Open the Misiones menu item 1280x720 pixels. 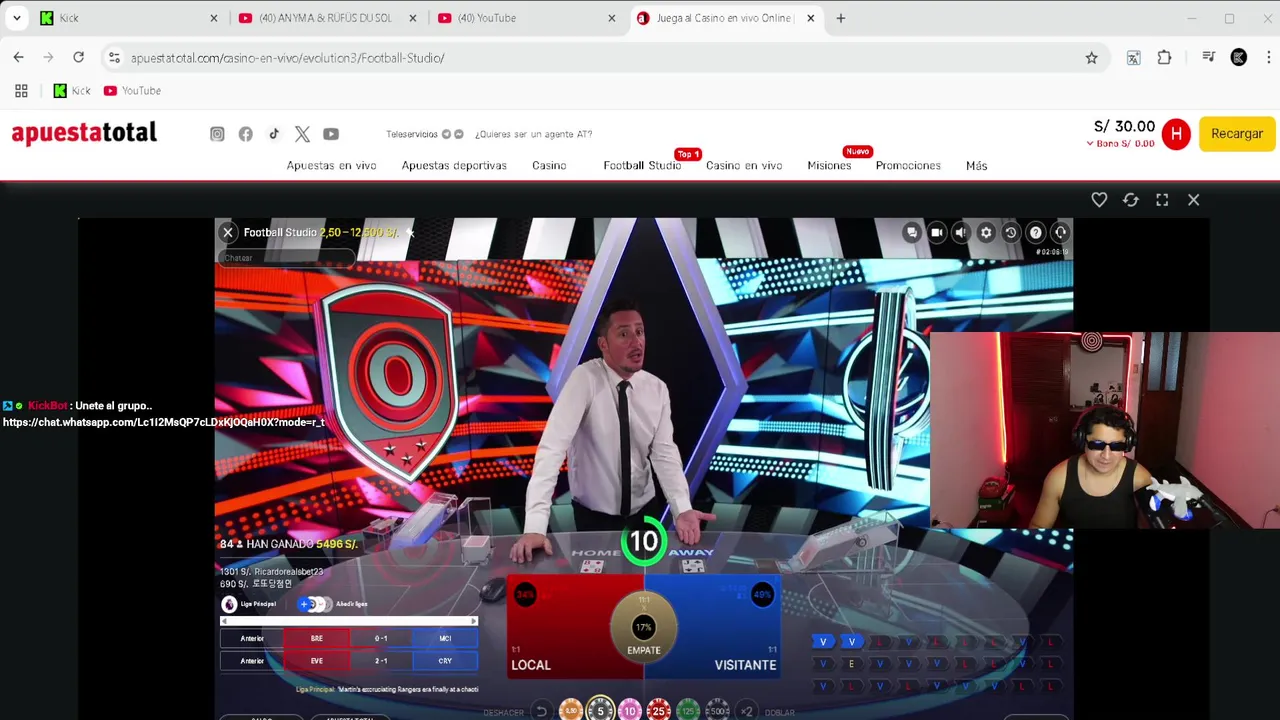click(x=829, y=166)
